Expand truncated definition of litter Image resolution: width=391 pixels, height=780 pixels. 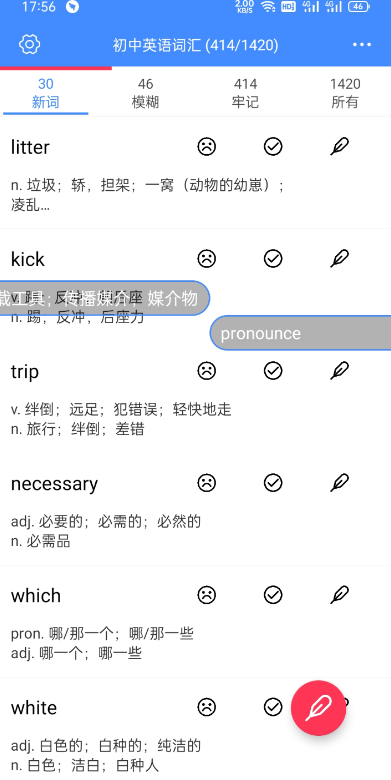(x=147, y=195)
